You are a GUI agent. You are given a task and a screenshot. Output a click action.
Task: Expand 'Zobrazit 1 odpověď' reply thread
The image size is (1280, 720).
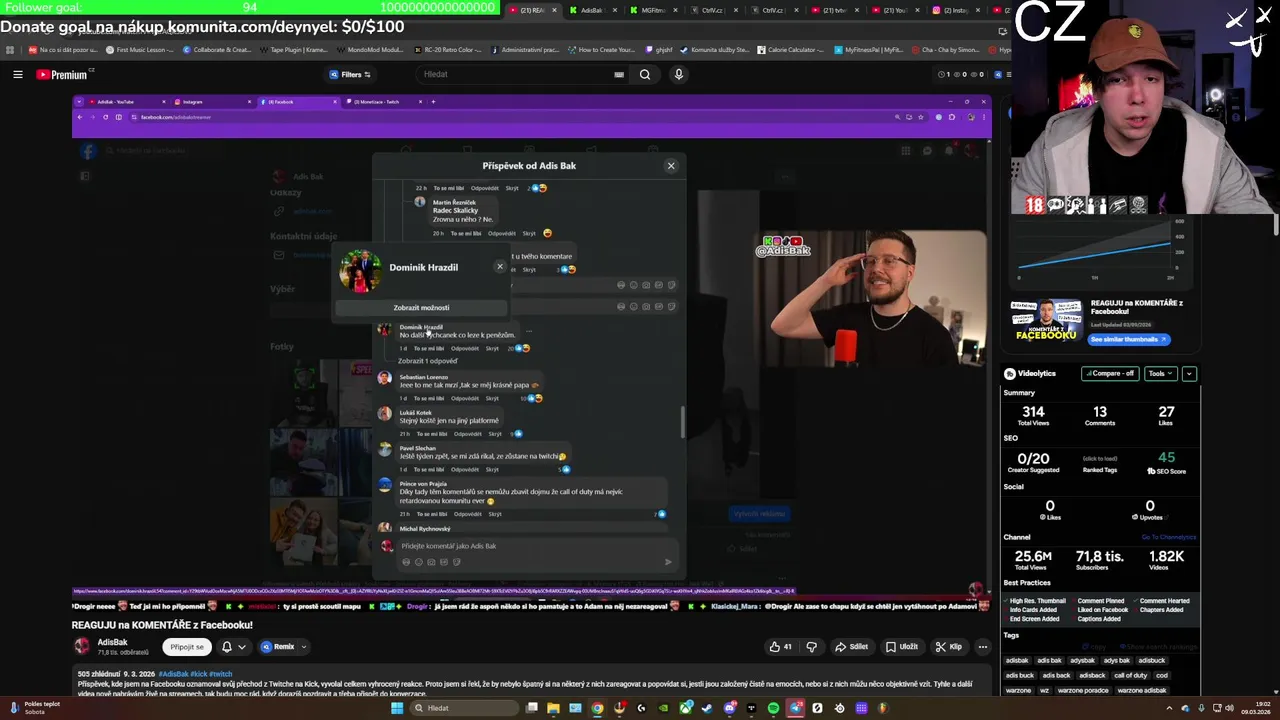(x=427, y=361)
